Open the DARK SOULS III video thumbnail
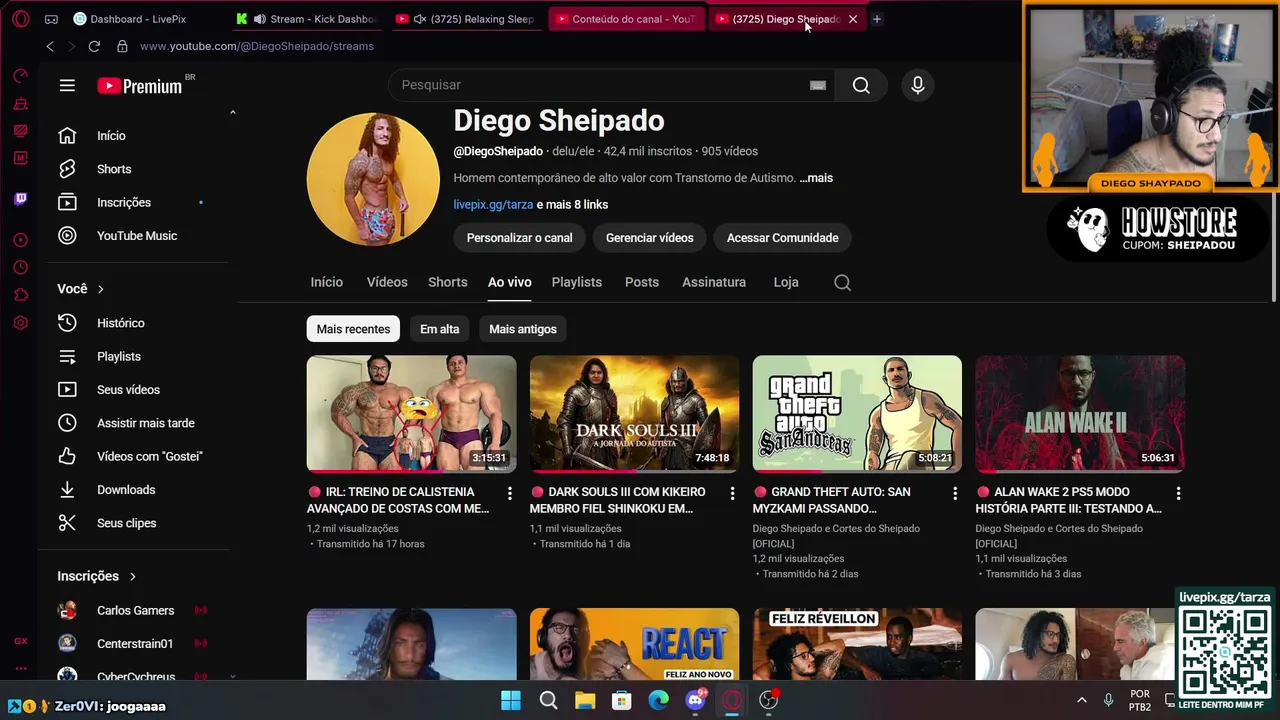The width and height of the screenshot is (1280, 720). 634,414
